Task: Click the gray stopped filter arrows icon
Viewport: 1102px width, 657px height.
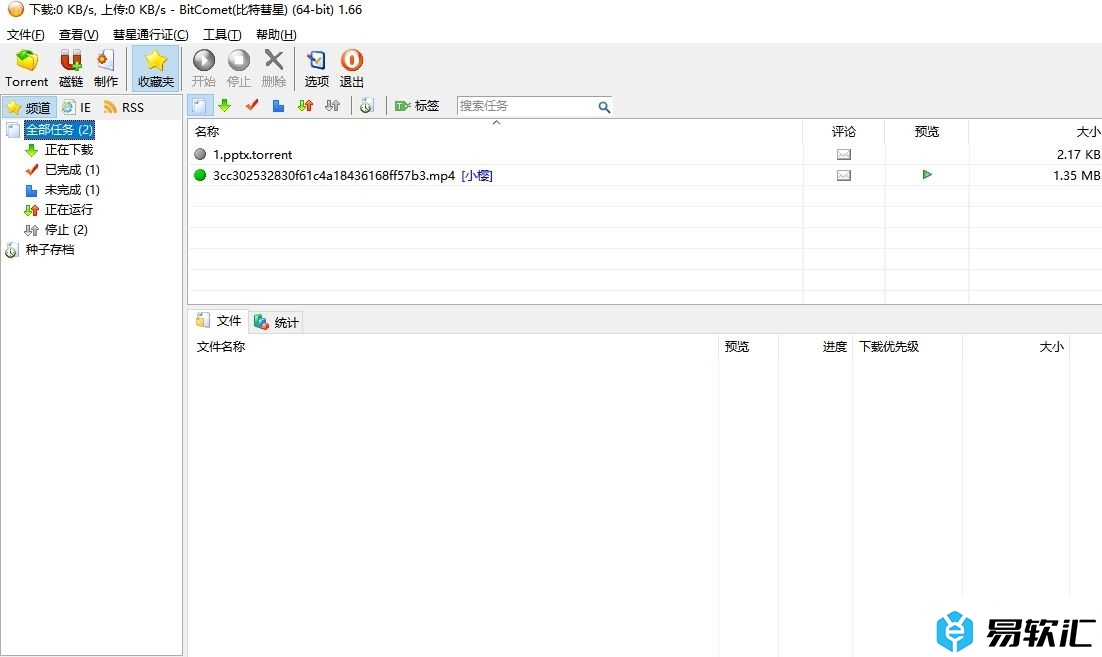Action: [332, 105]
